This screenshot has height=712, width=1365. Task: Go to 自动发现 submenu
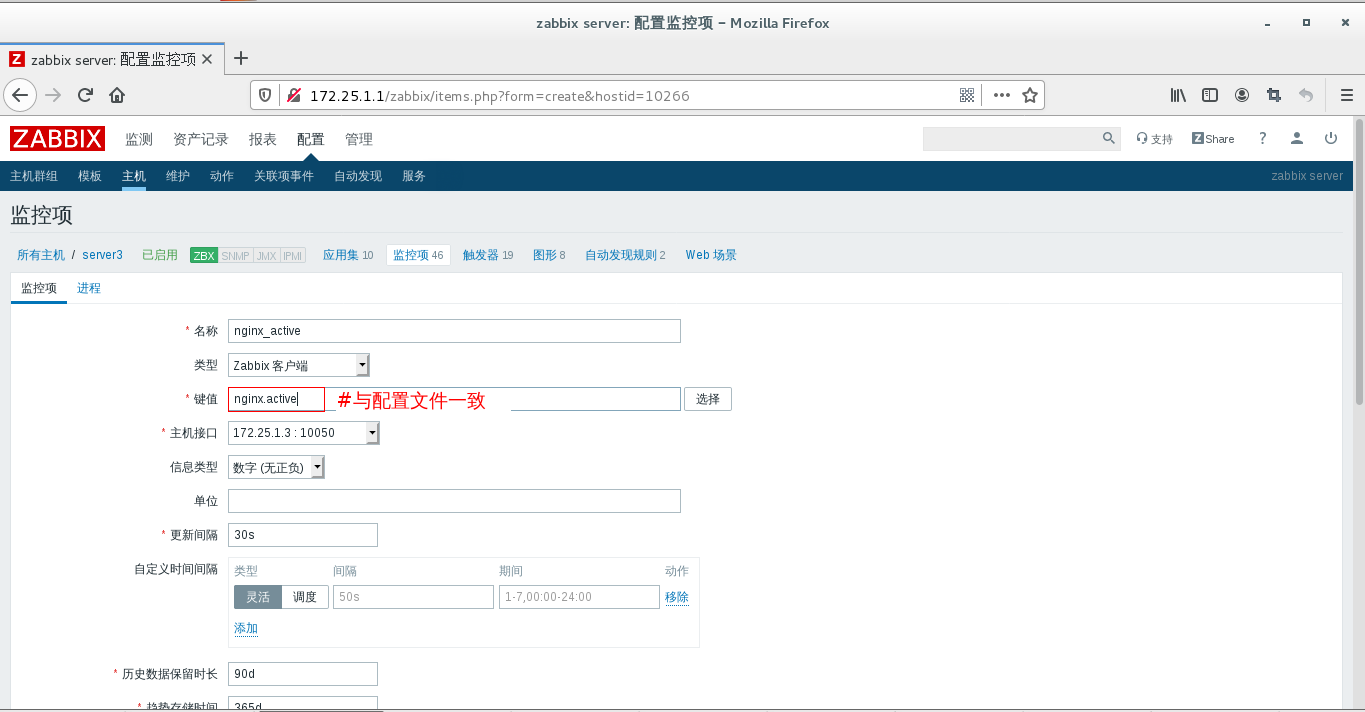click(x=358, y=176)
